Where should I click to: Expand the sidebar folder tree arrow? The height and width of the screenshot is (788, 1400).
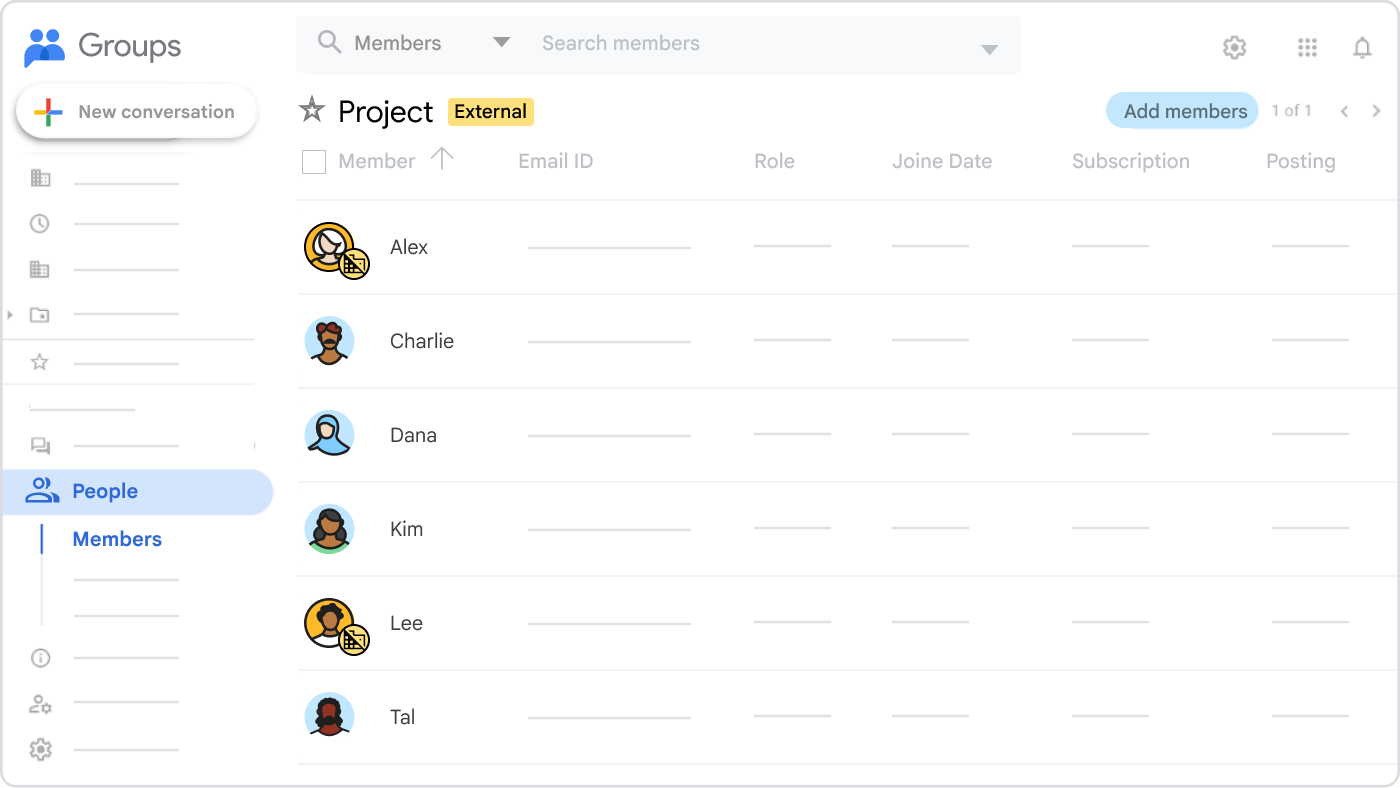coord(10,315)
